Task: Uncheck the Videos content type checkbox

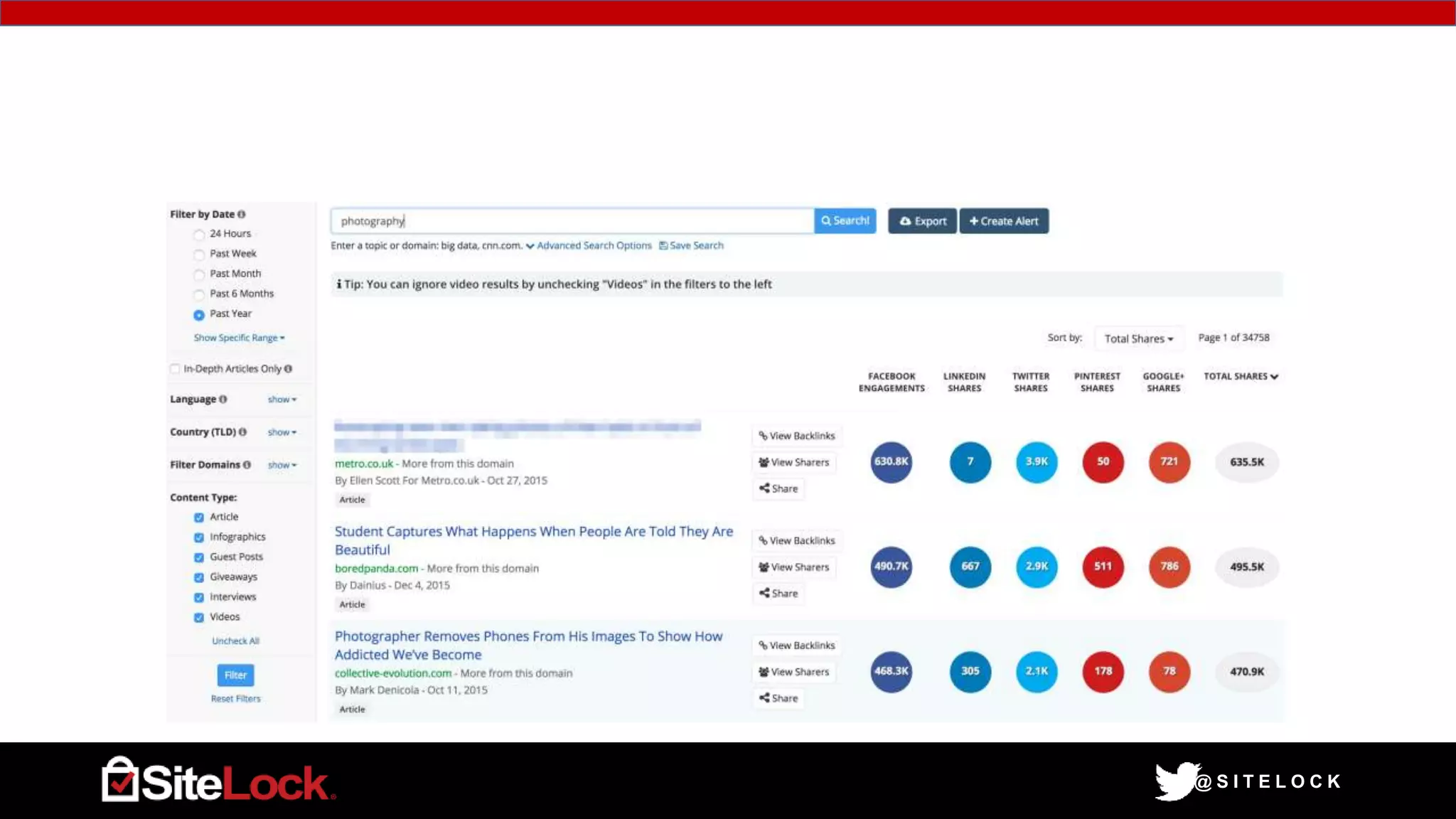Action: tap(199, 618)
